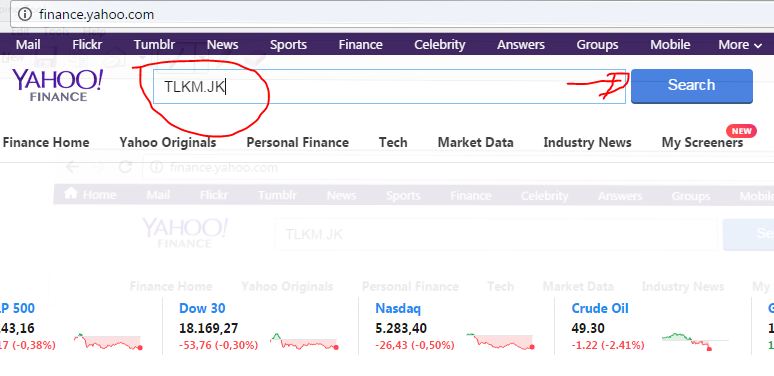The width and height of the screenshot is (774, 376).
Task: Open the NEW badge on My Screeners
Action: pyautogui.click(x=741, y=131)
